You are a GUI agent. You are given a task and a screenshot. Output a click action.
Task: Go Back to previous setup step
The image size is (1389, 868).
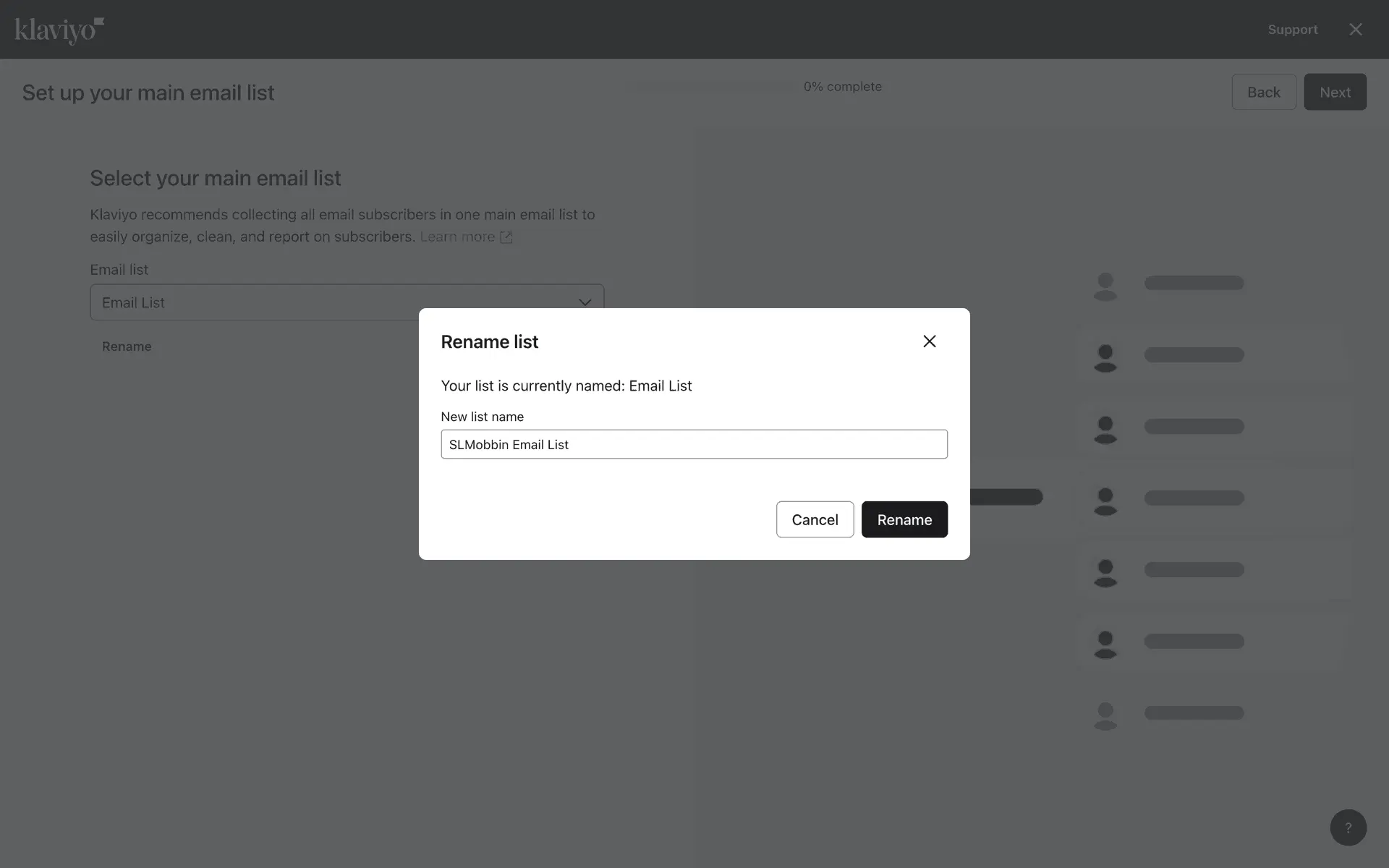point(1263,92)
